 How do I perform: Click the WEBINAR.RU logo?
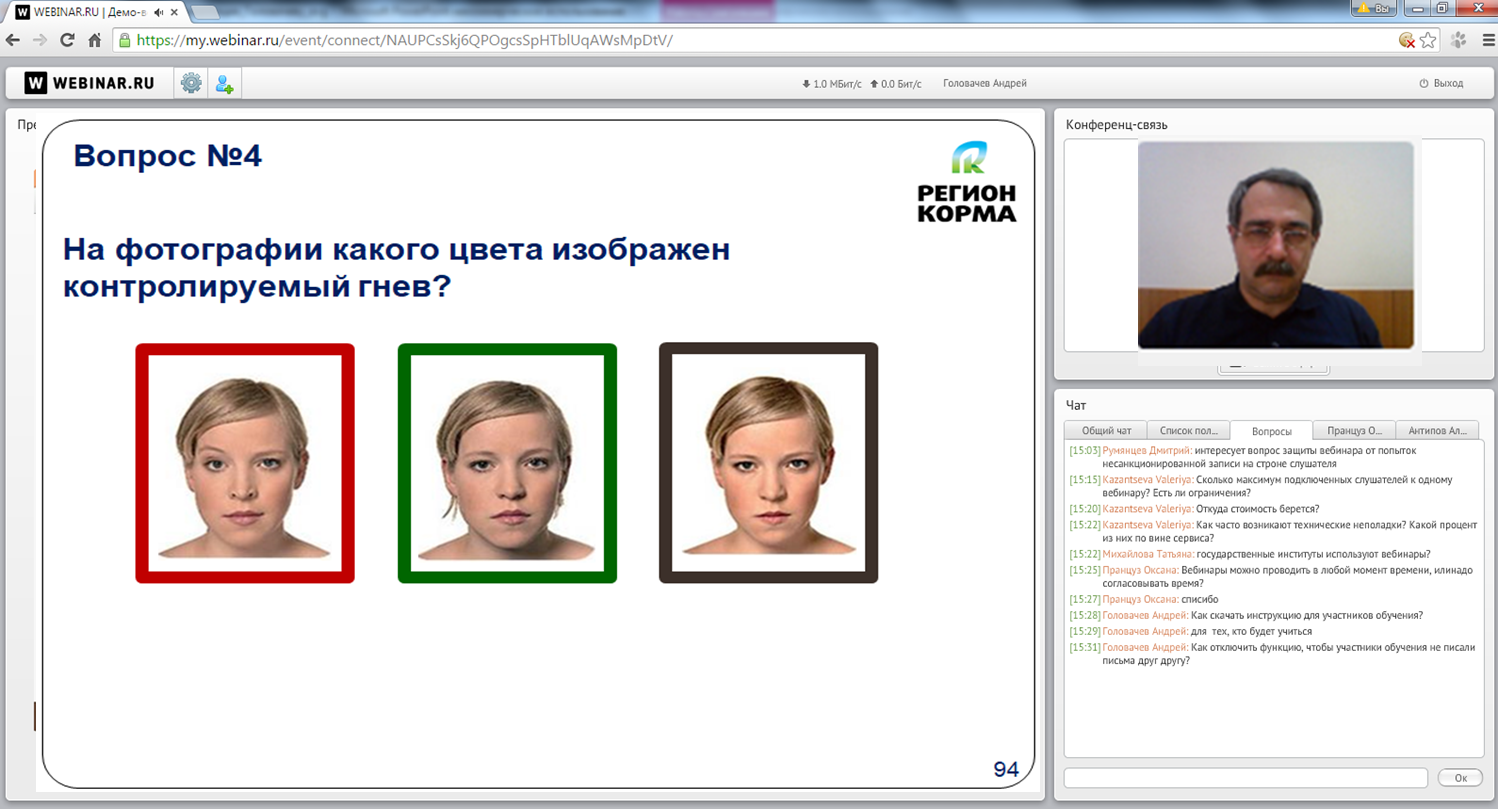(90, 83)
